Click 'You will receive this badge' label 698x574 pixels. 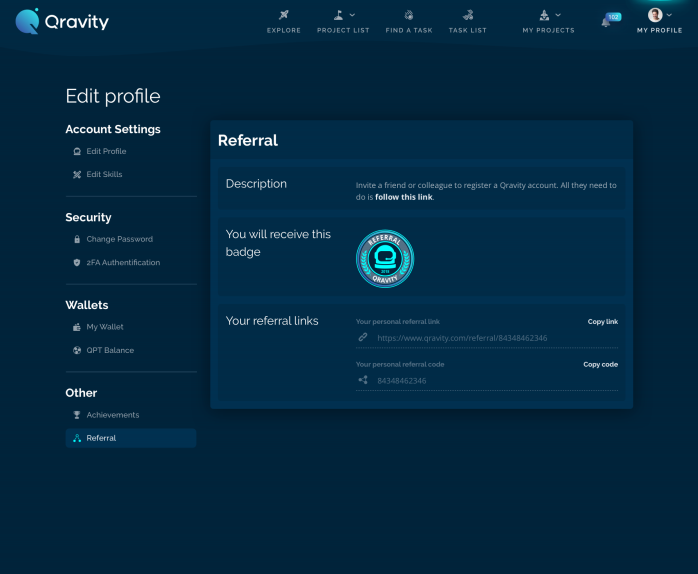(x=278, y=243)
